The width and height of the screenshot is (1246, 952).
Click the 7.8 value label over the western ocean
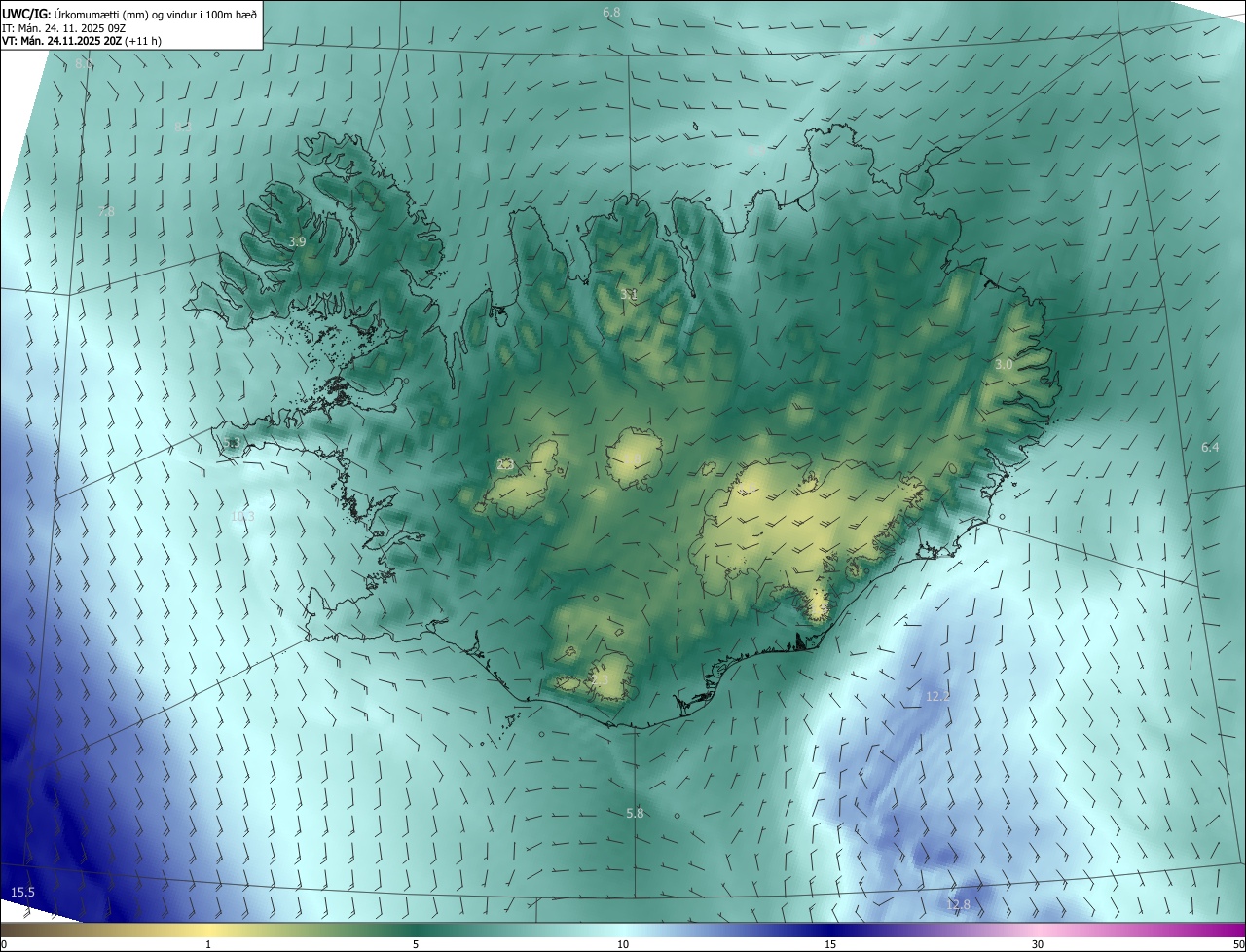pos(106,211)
